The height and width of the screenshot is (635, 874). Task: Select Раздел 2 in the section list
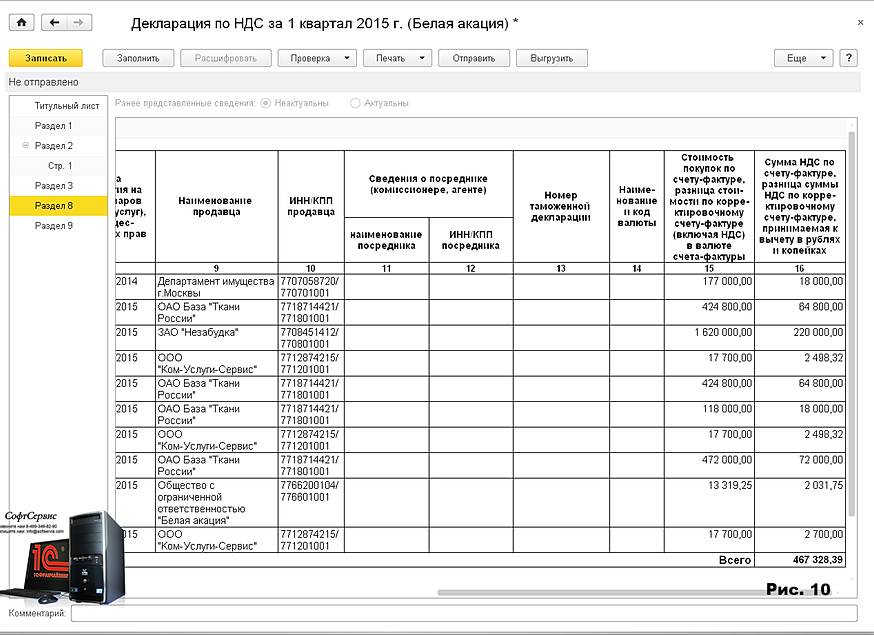click(59, 146)
